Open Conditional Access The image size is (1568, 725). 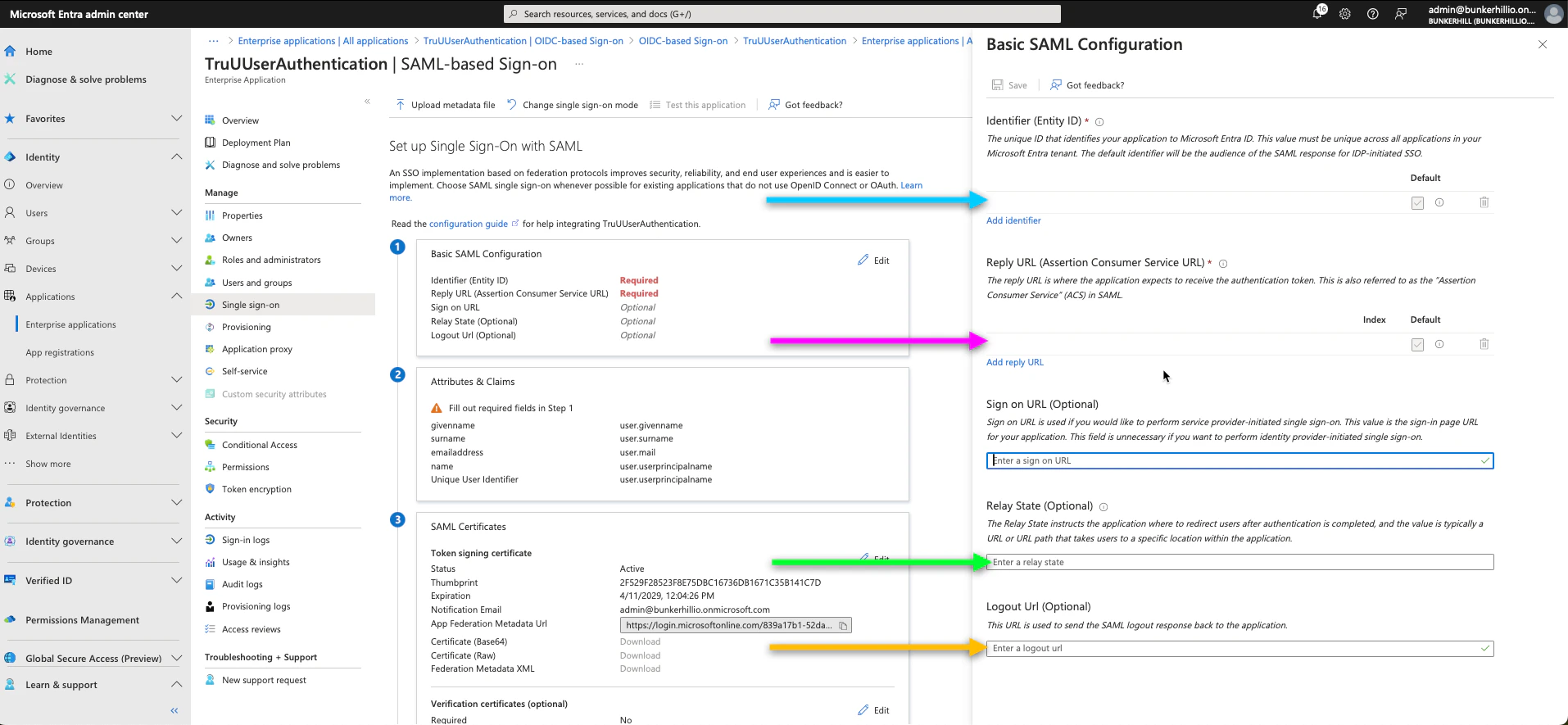click(259, 445)
